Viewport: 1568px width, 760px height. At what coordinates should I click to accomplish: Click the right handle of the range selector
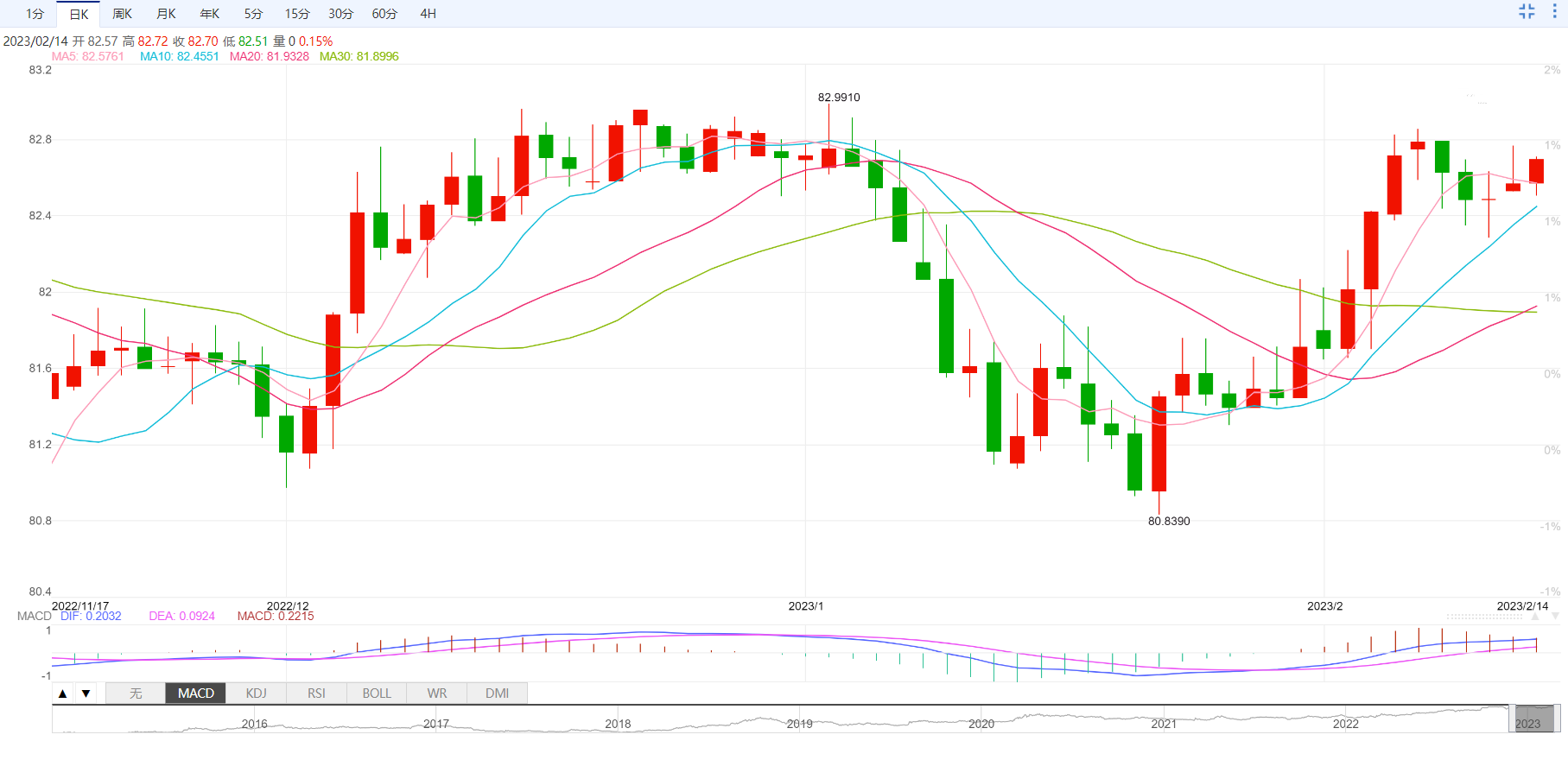click(x=1558, y=719)
